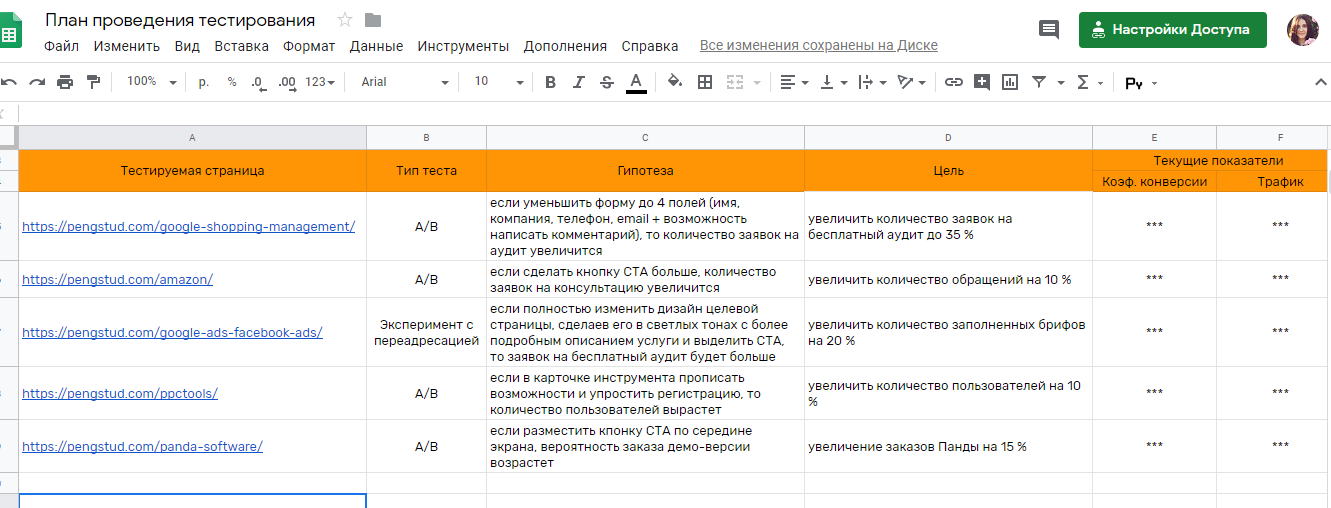Click the functions sigma icon

pos(1083,82)
